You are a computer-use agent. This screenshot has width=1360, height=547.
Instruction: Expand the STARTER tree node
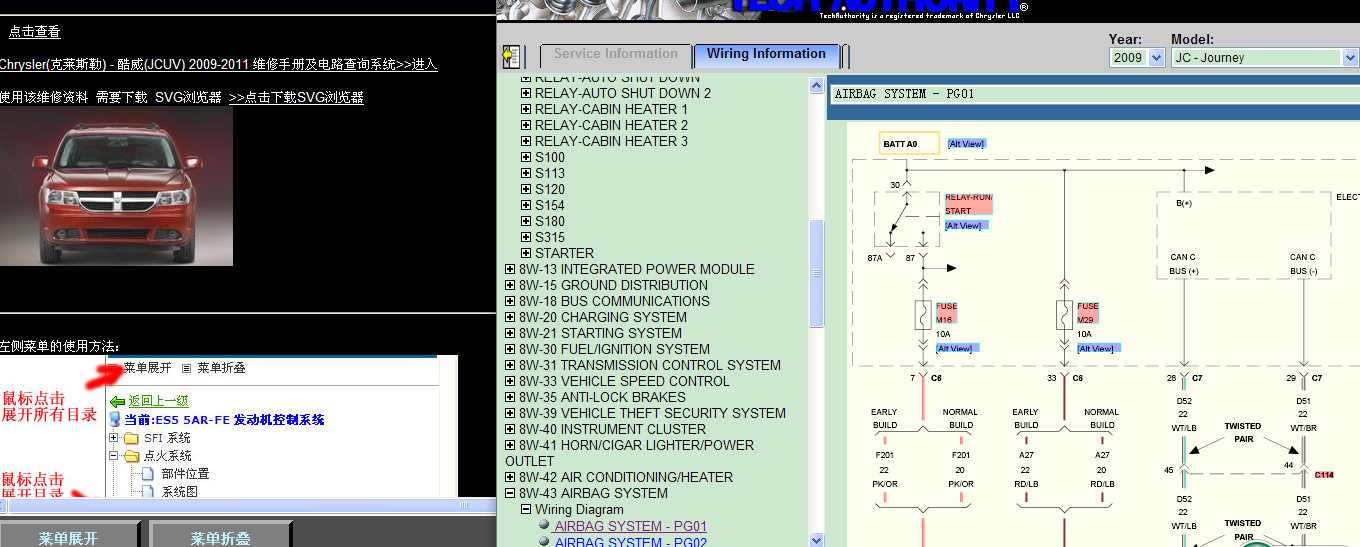click(x=526, y=253)
